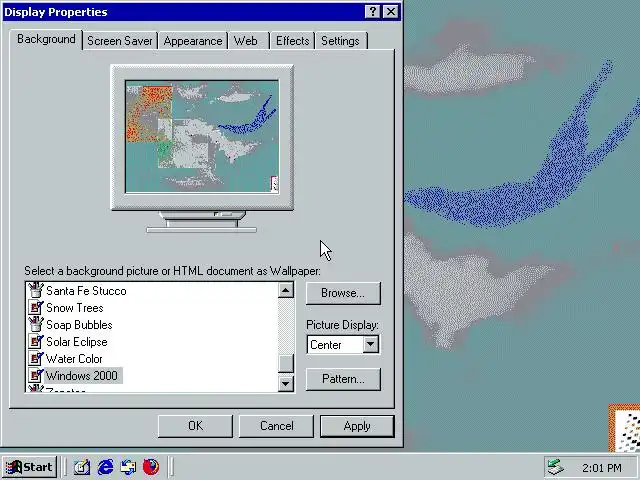640x480 pixels.
Task: Click the wallpaper list scrollbar thumb
Action: point(286,363)
